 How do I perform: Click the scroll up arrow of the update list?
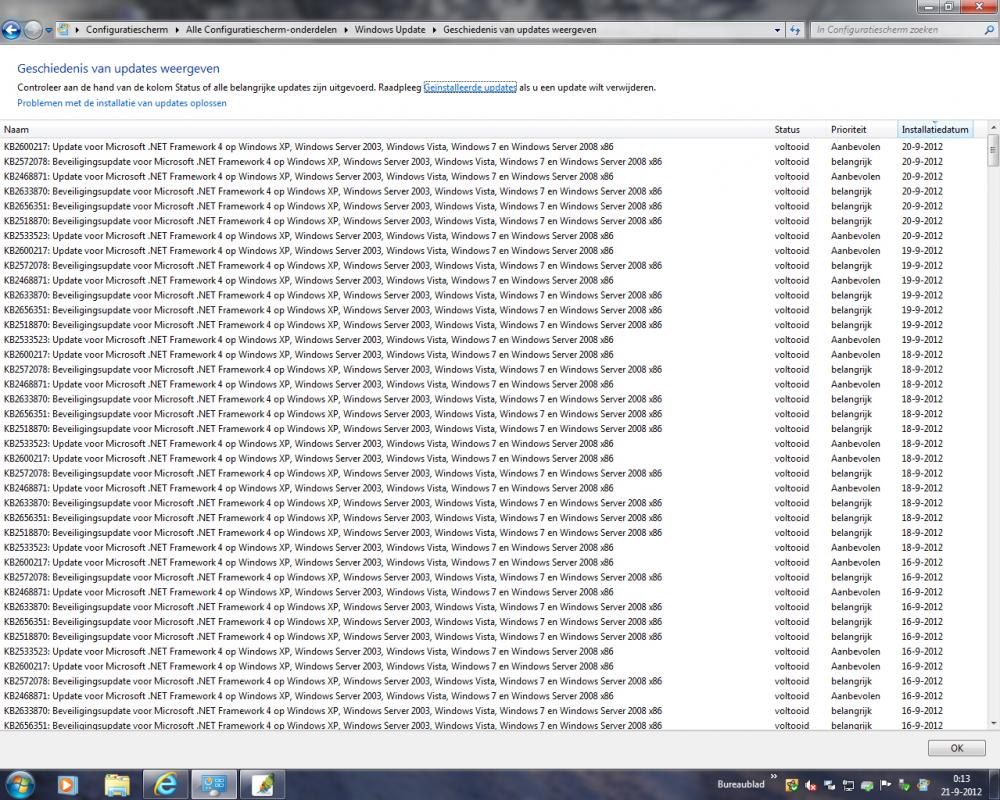click(x=993, y=128)
